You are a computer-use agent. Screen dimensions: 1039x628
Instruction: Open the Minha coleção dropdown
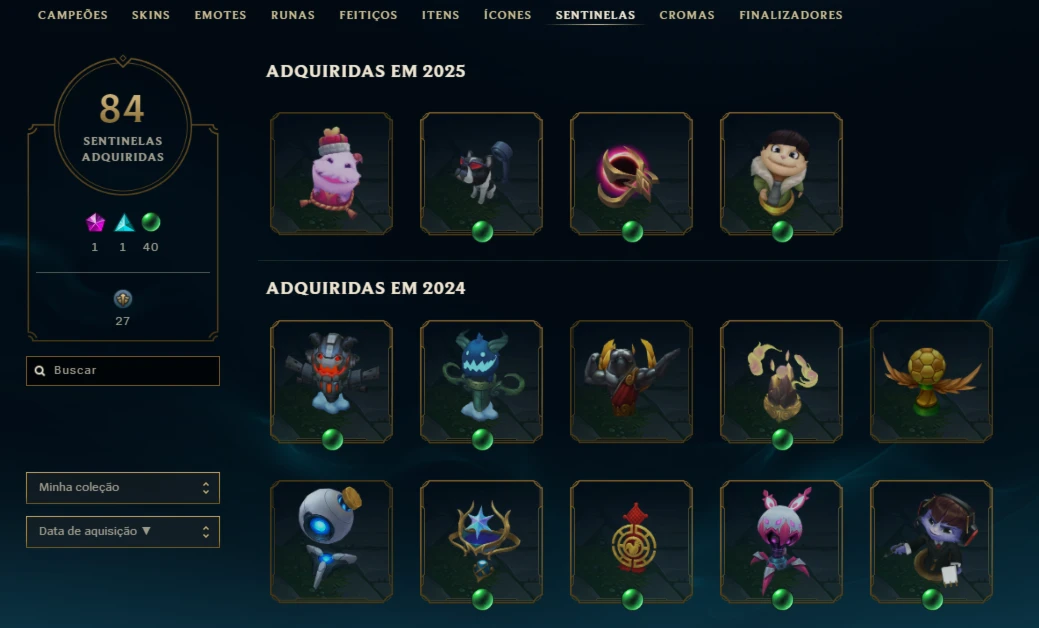point(123,488)
